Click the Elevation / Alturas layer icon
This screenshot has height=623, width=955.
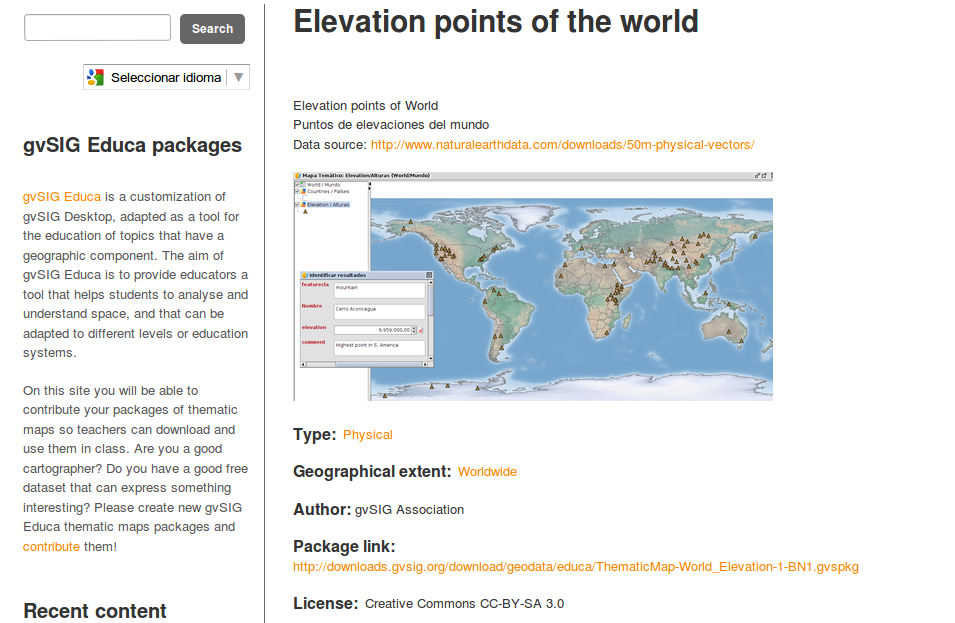coord(304,204)
